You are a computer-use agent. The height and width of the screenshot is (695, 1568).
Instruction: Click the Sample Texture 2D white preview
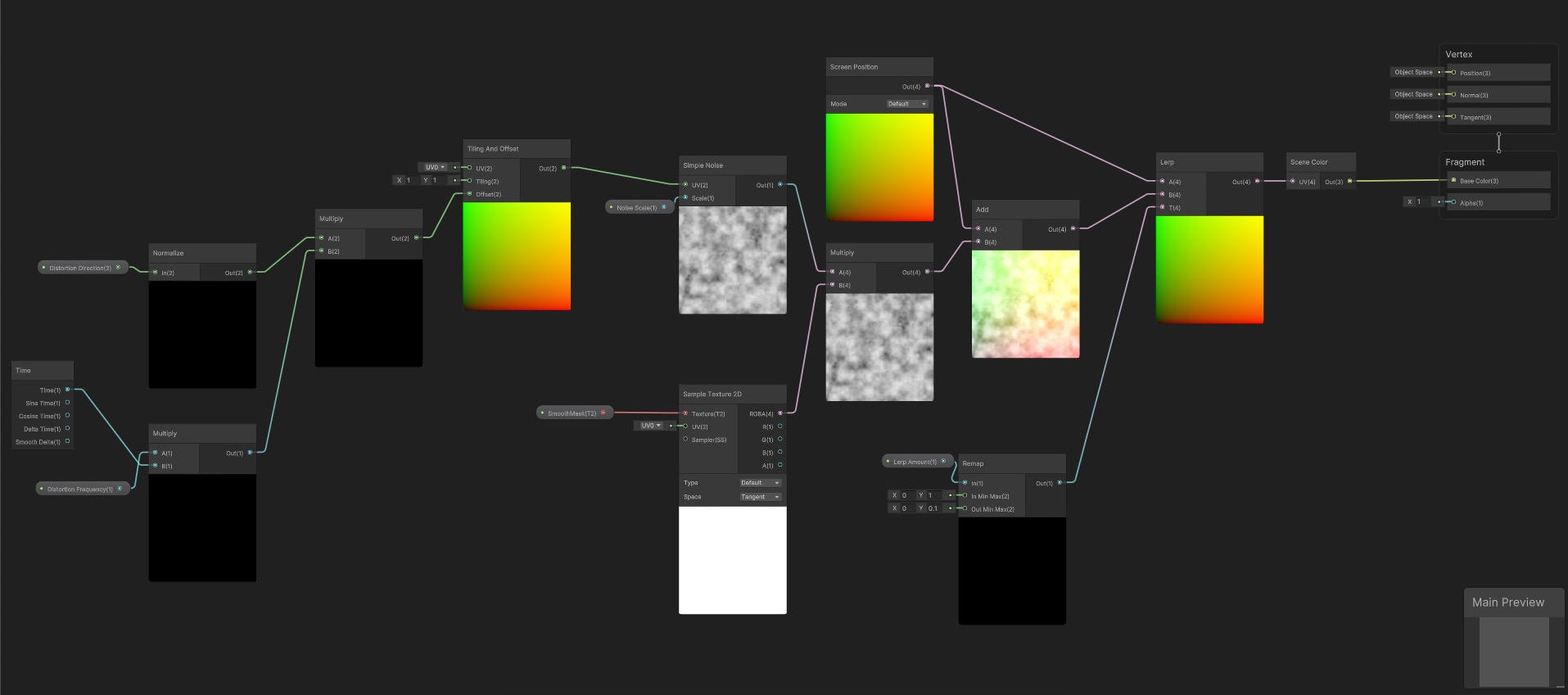point(733,560)
